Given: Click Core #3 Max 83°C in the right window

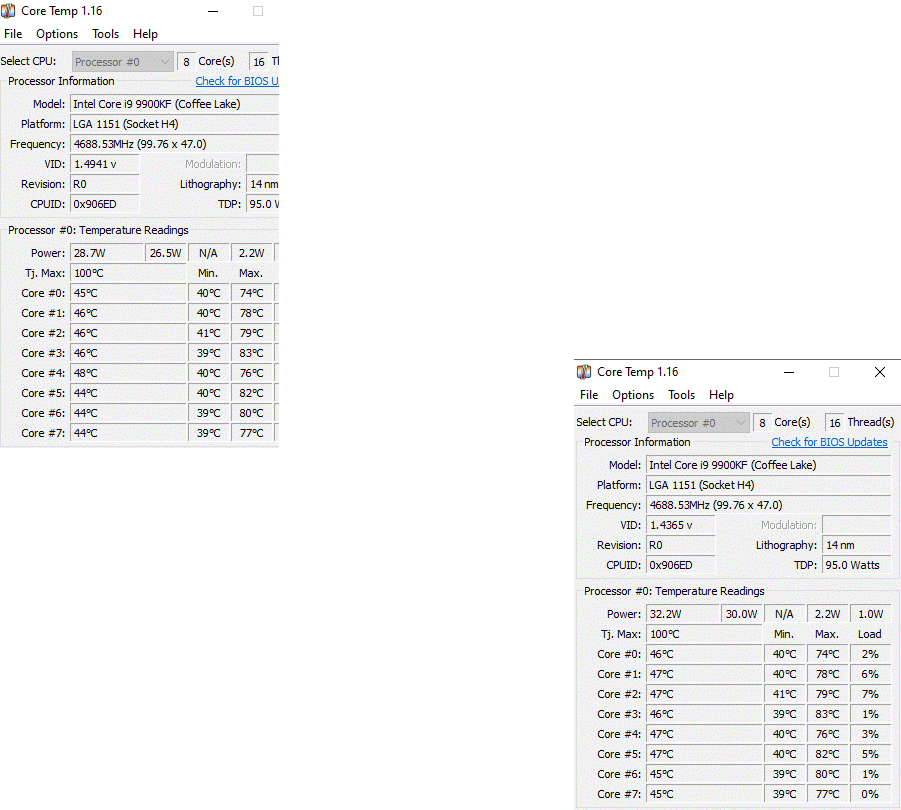Looking at the screenshot, I should pyautogui.click(x=827, y=714).
